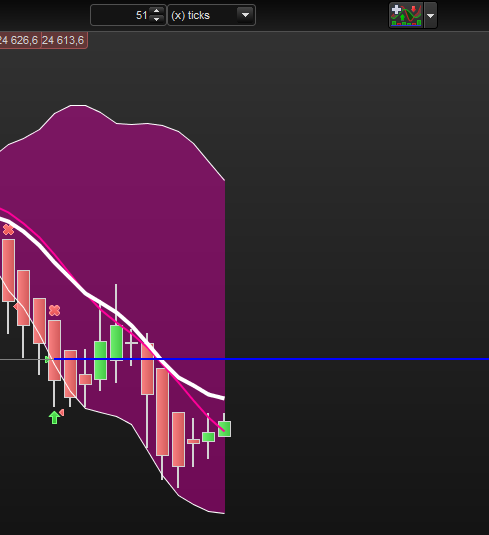Select the 24 626,6 price label
Screen dimensions: 489x535
tap(20, 40)
